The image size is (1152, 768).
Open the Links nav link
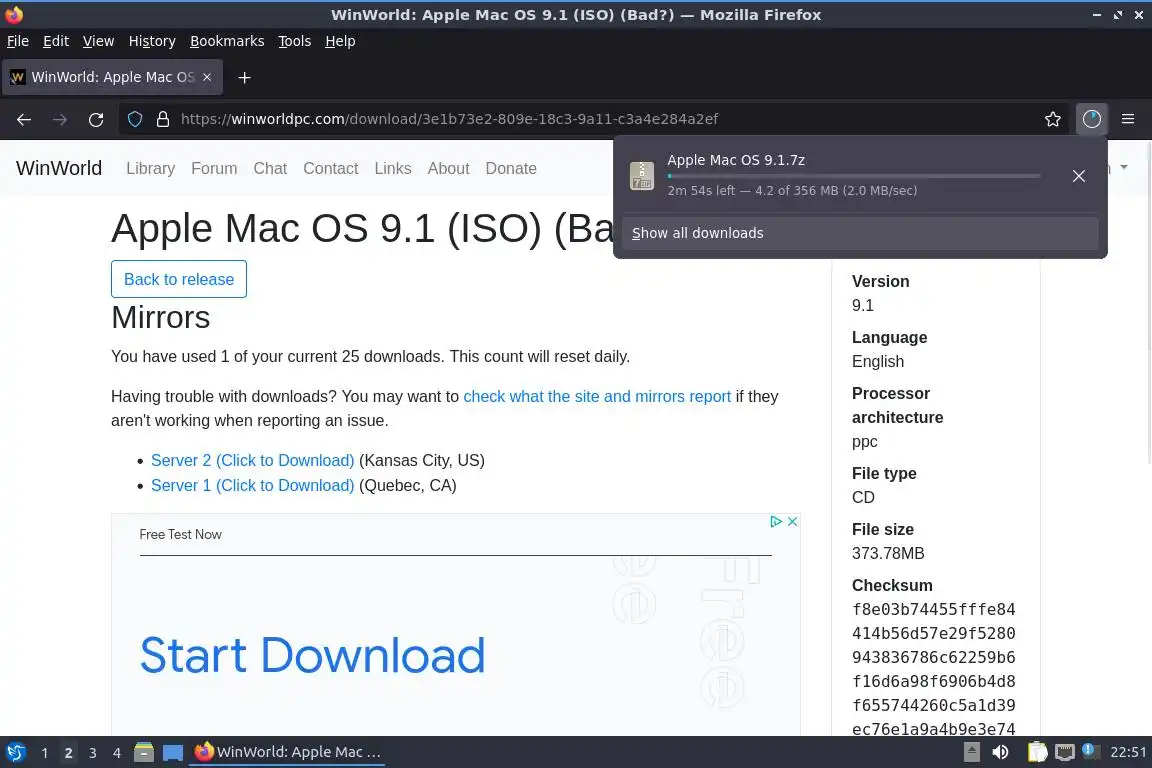[393, 168]
